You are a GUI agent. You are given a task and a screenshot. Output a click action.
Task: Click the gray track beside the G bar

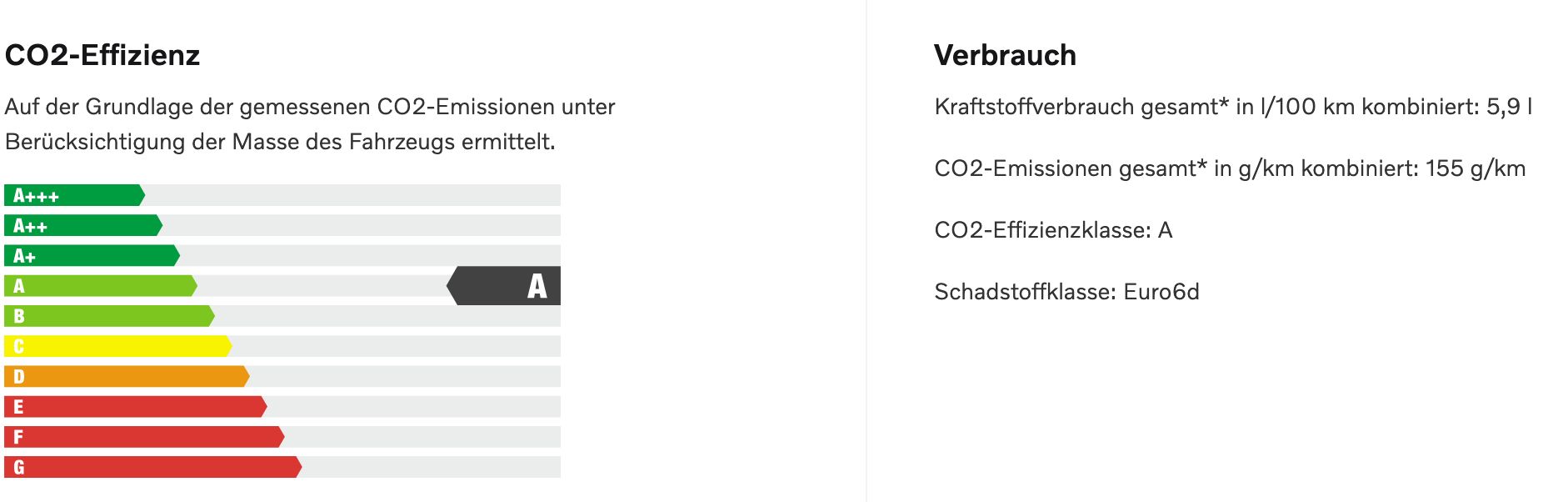point(432,467)
